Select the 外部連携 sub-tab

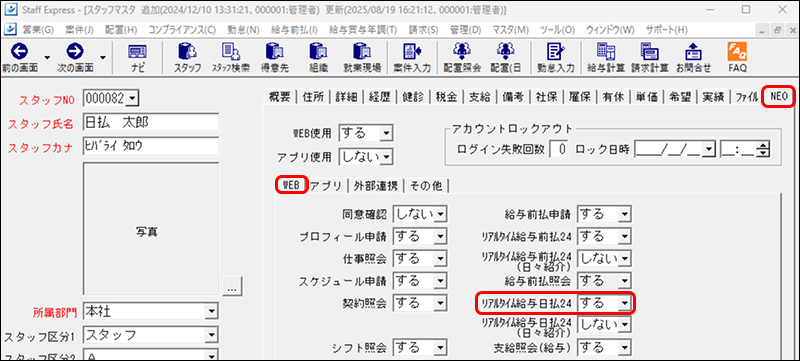tap(376, 186)
